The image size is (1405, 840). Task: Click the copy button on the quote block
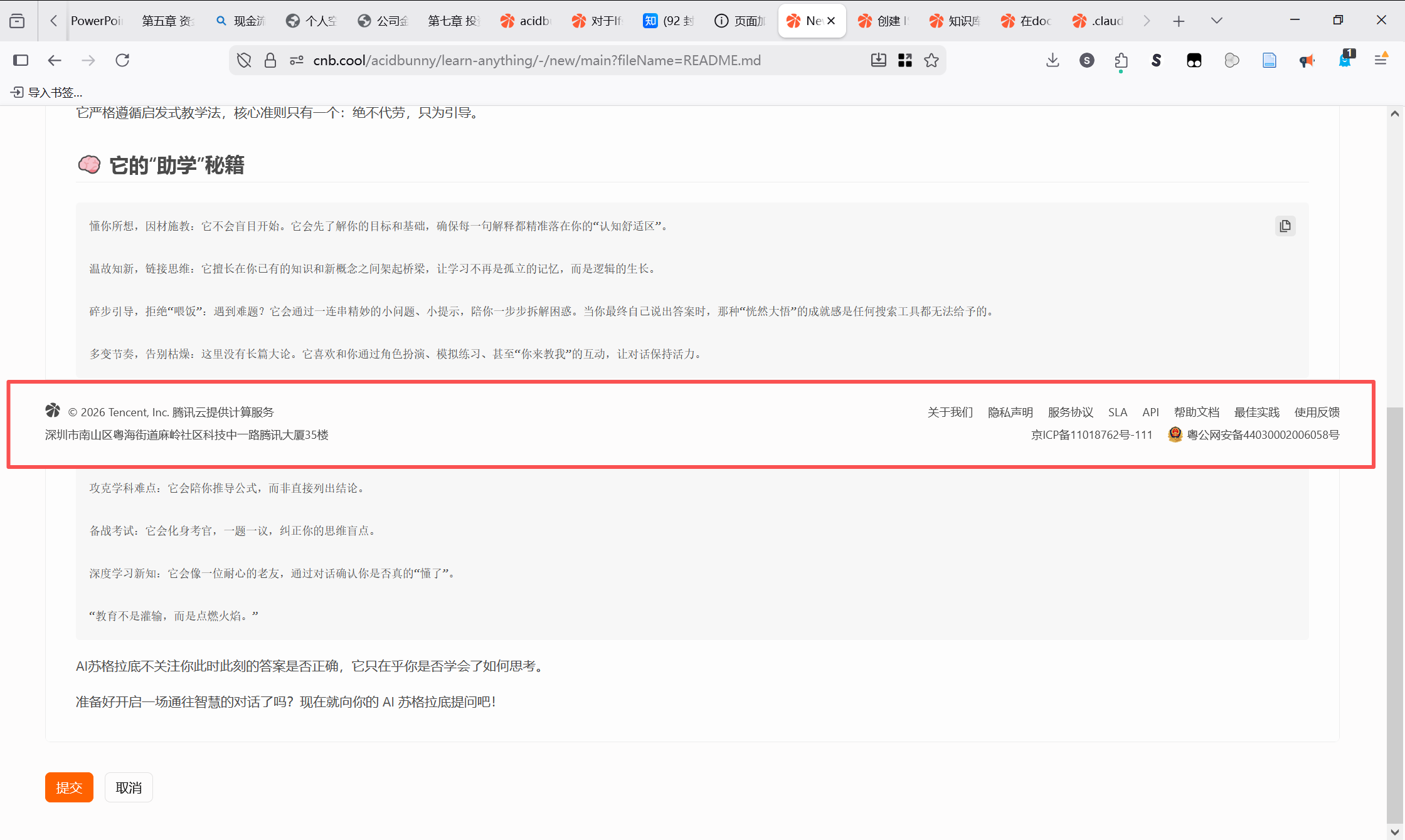pyautogui.click(x=1285, y=226)
